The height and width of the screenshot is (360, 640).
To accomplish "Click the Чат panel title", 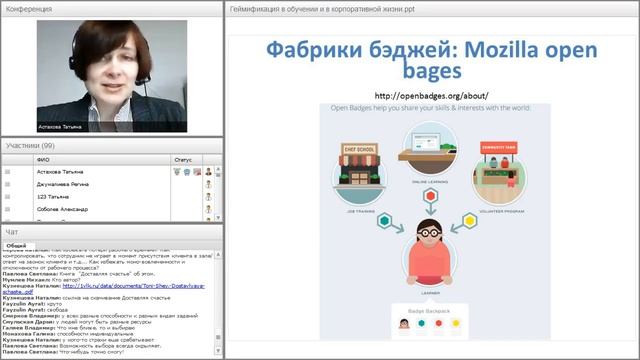I will pos(11,232).
